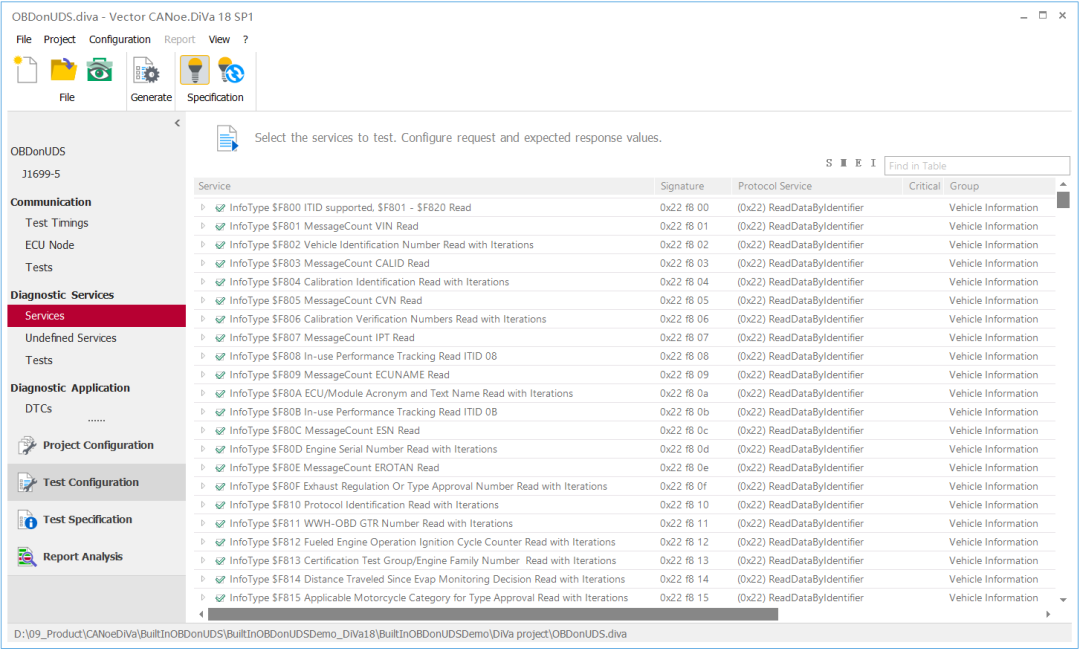
Task: Click the highlighted light bulb Specification icon
Action: click(195, 71)
